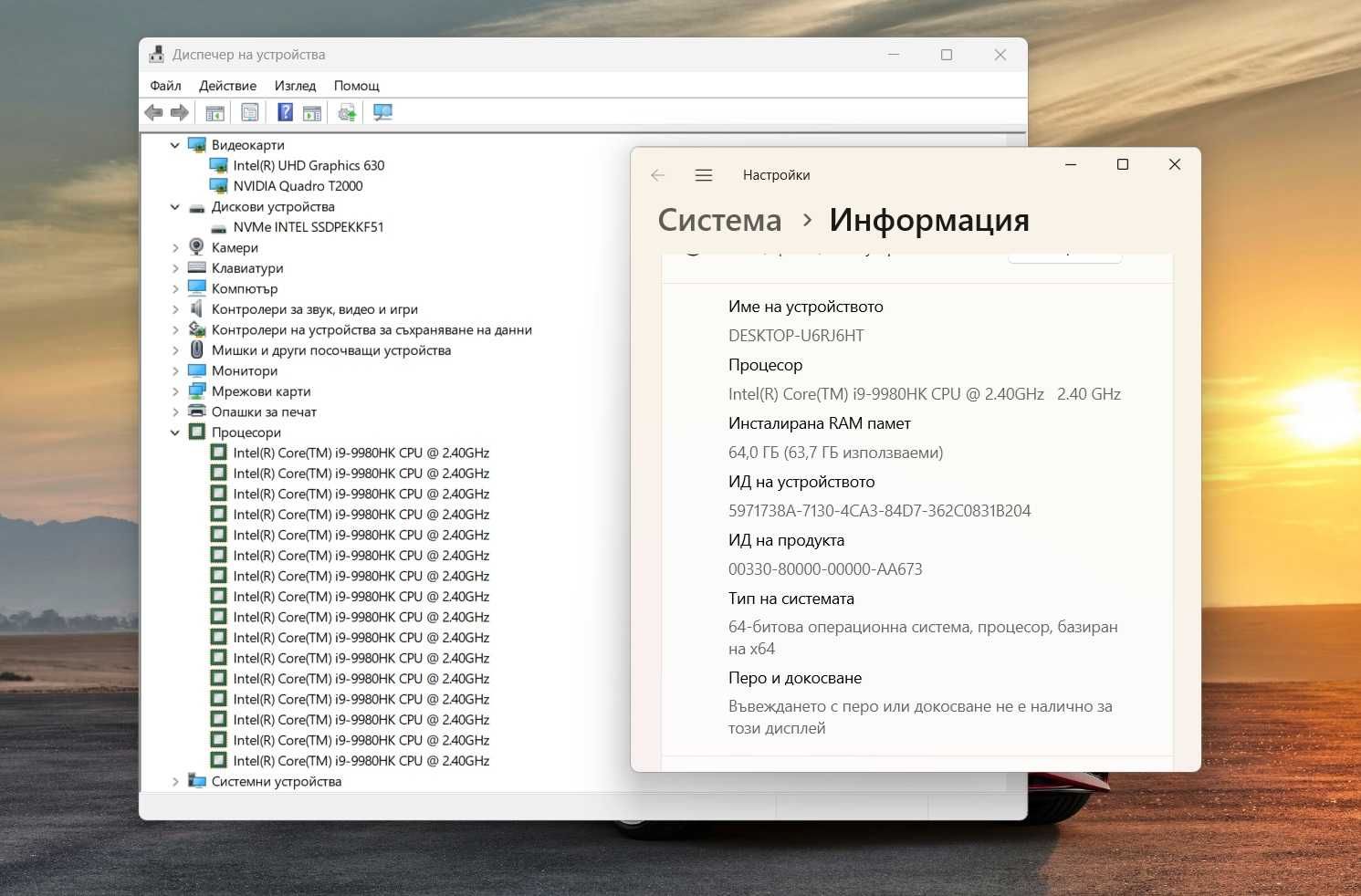Open the Помощ menu
1361x896 pixels.
coord(357,86)
